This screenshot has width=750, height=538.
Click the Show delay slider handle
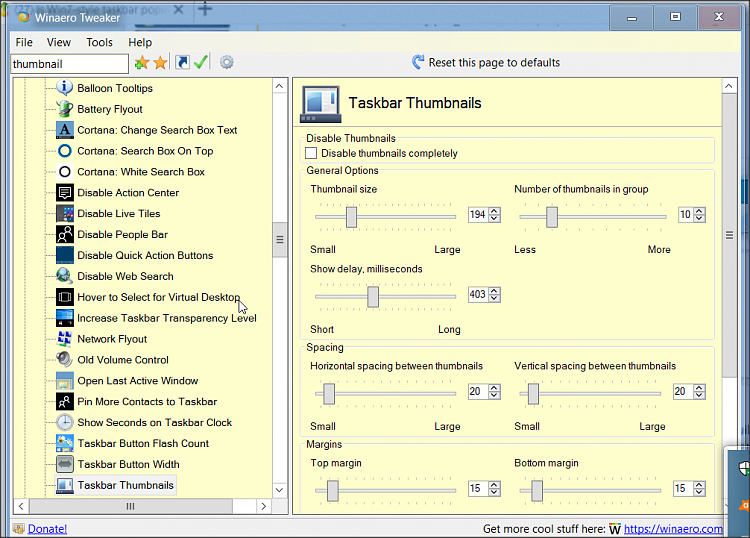373,297
